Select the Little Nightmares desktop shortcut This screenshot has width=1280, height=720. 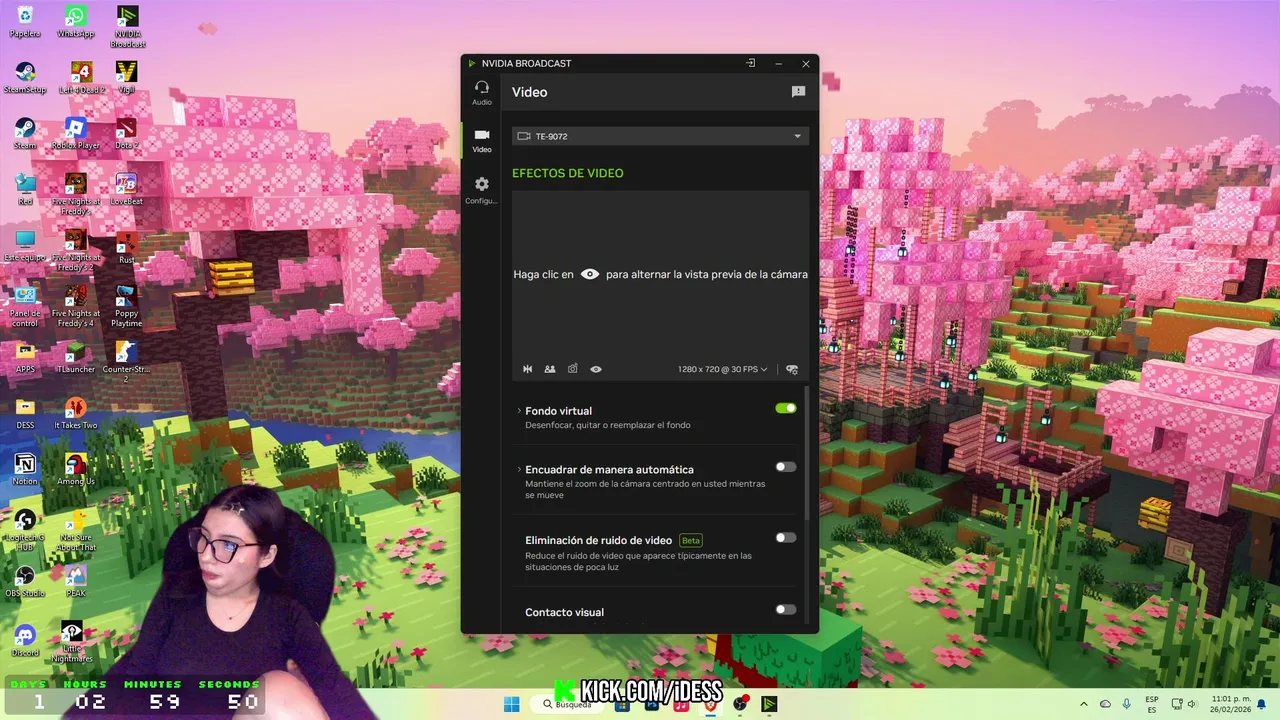[x=72, y=642]
